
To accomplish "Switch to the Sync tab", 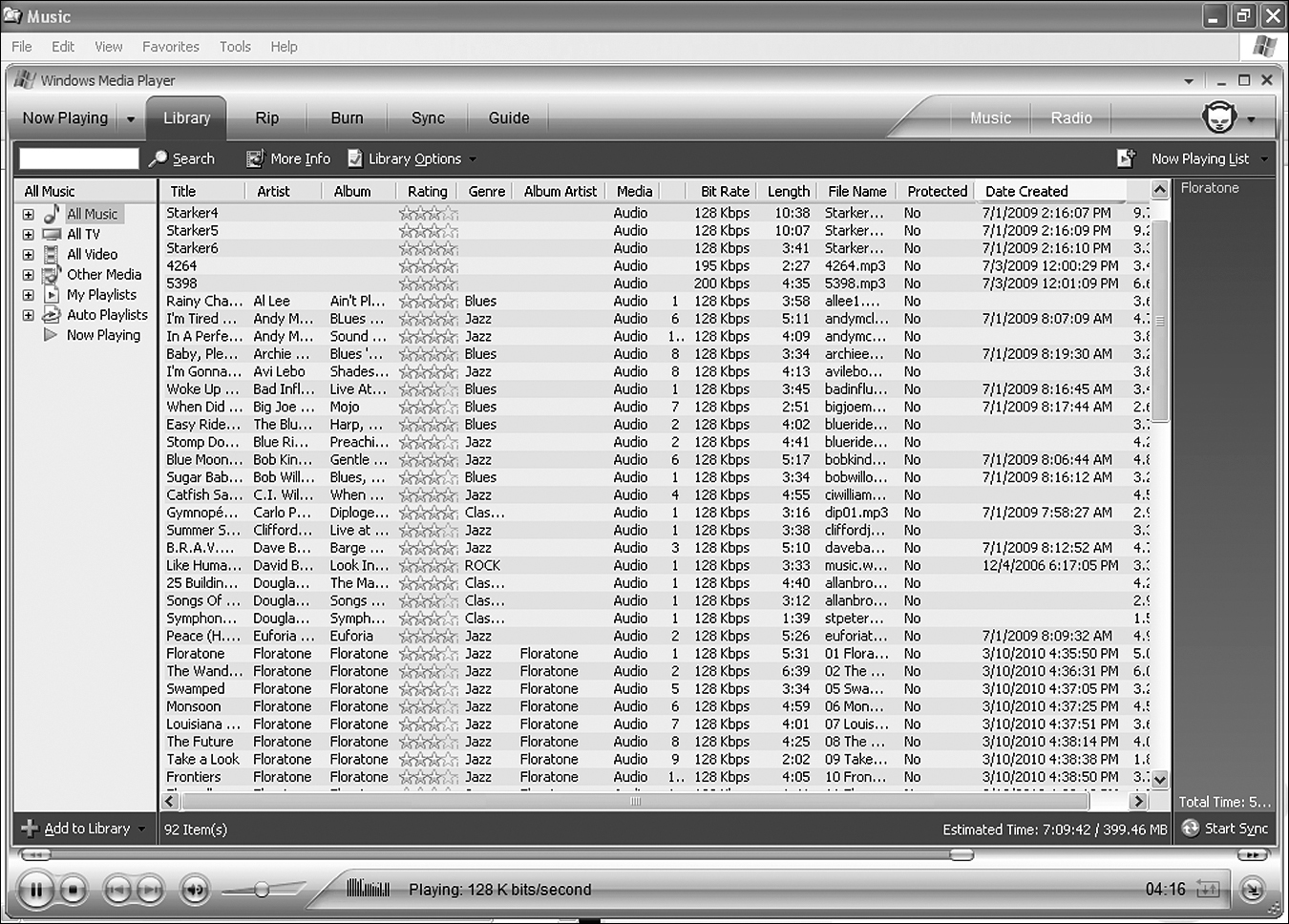I will 428,118.
